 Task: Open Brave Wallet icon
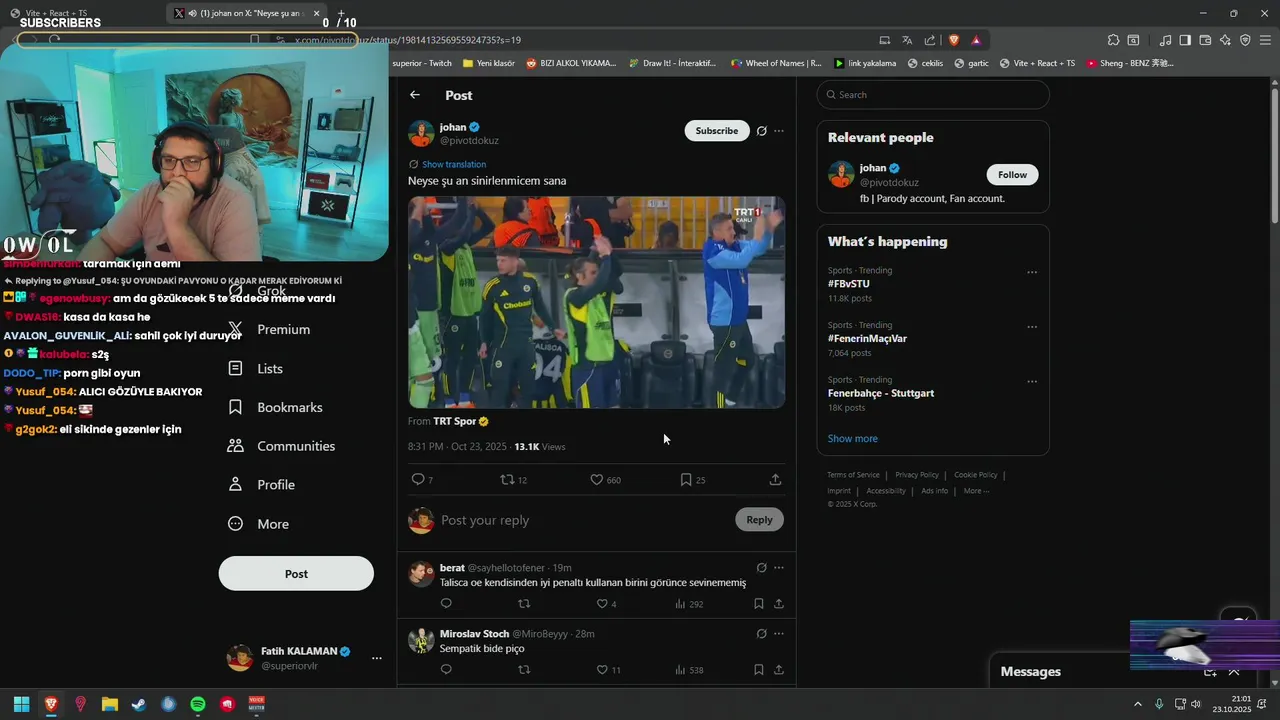pyautogui.click(x=1205, y=40)
